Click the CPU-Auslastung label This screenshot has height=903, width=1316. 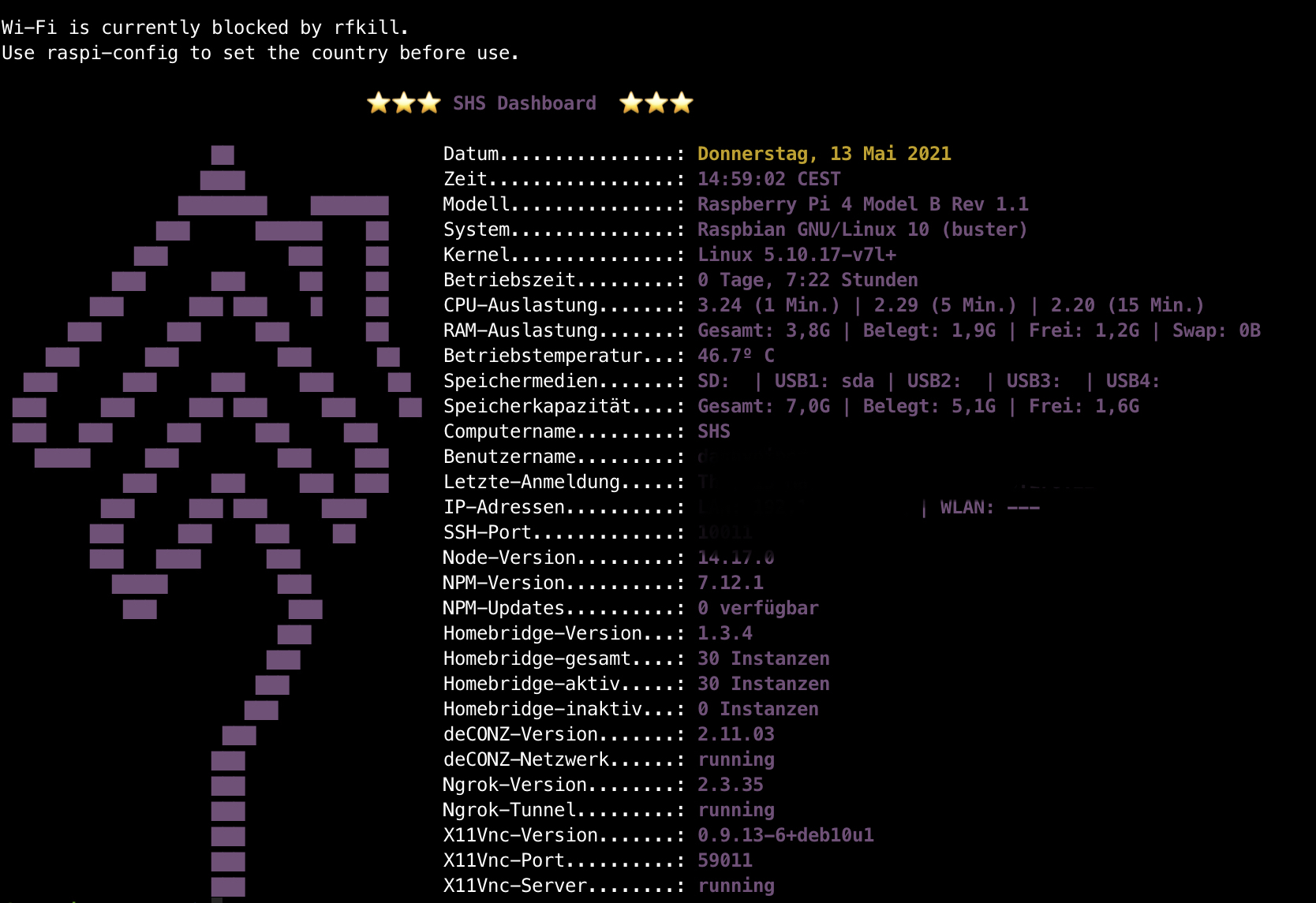[521, 305]
